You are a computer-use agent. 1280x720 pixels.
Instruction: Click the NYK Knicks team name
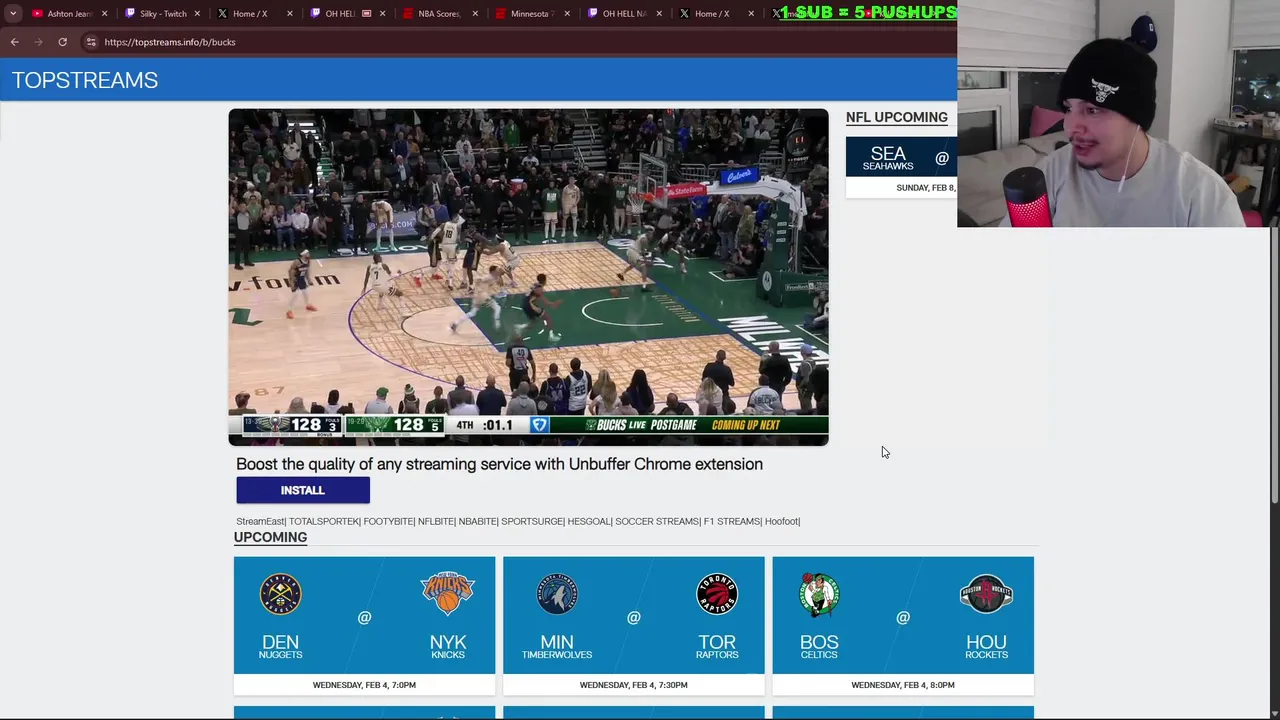(448, 647)
